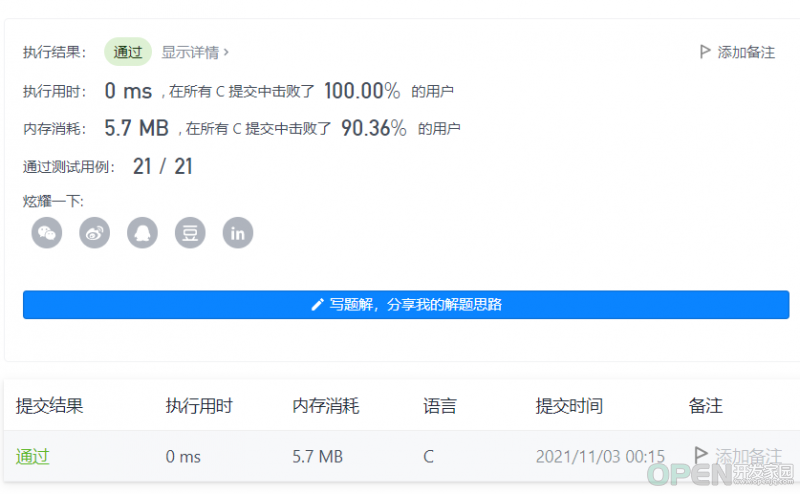
Task: Add note via 添加备注 in submission row
Action: 738,456
